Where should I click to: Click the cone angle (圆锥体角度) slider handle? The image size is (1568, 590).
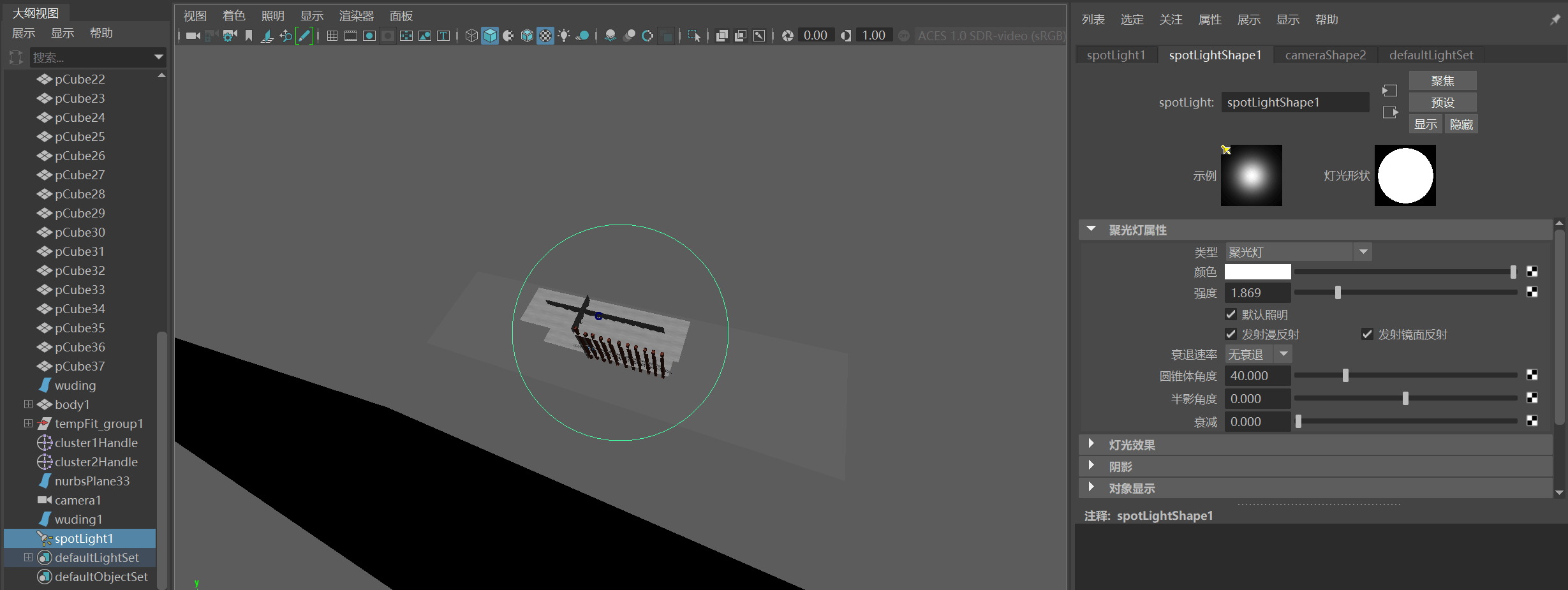[x=1345, y=375]
